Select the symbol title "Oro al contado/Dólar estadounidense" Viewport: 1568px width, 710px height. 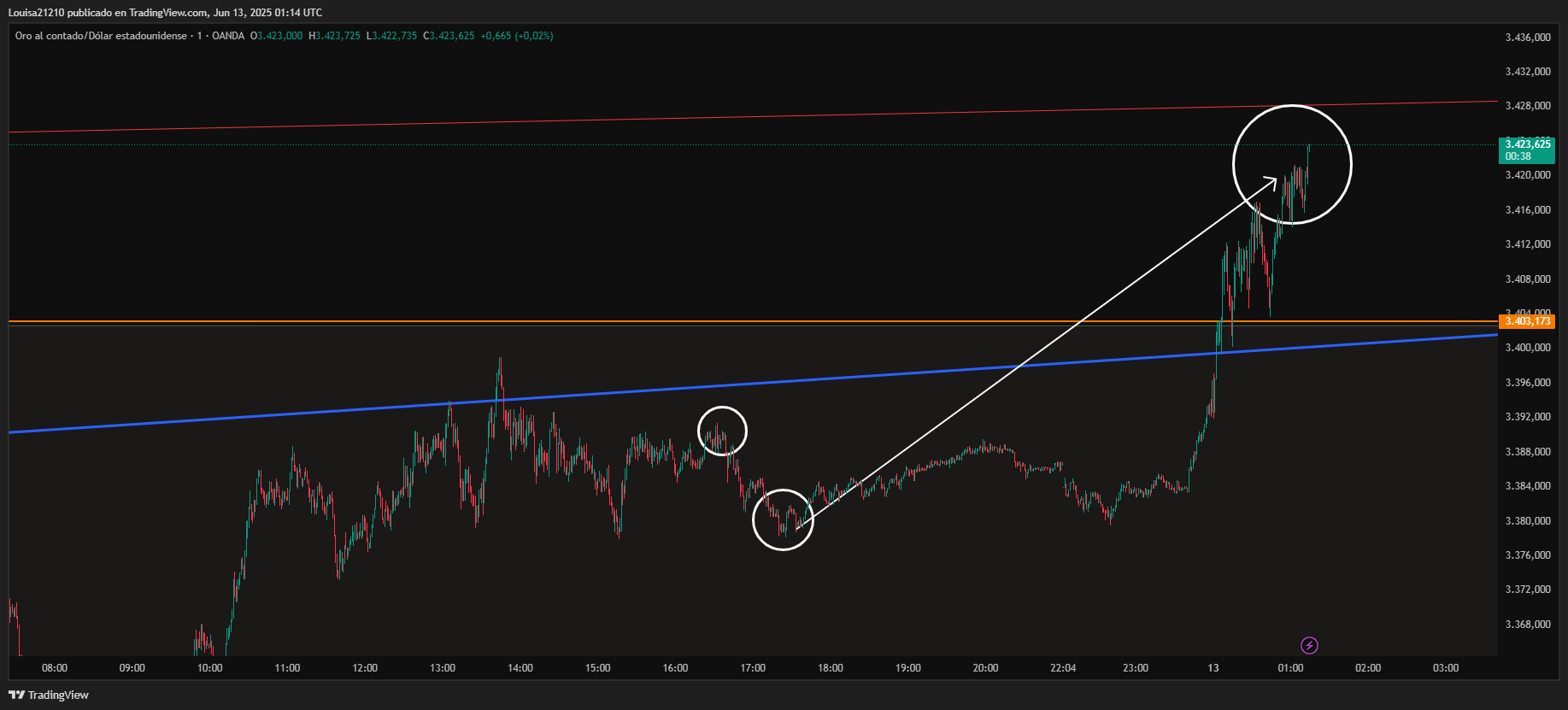coord(101,36)
